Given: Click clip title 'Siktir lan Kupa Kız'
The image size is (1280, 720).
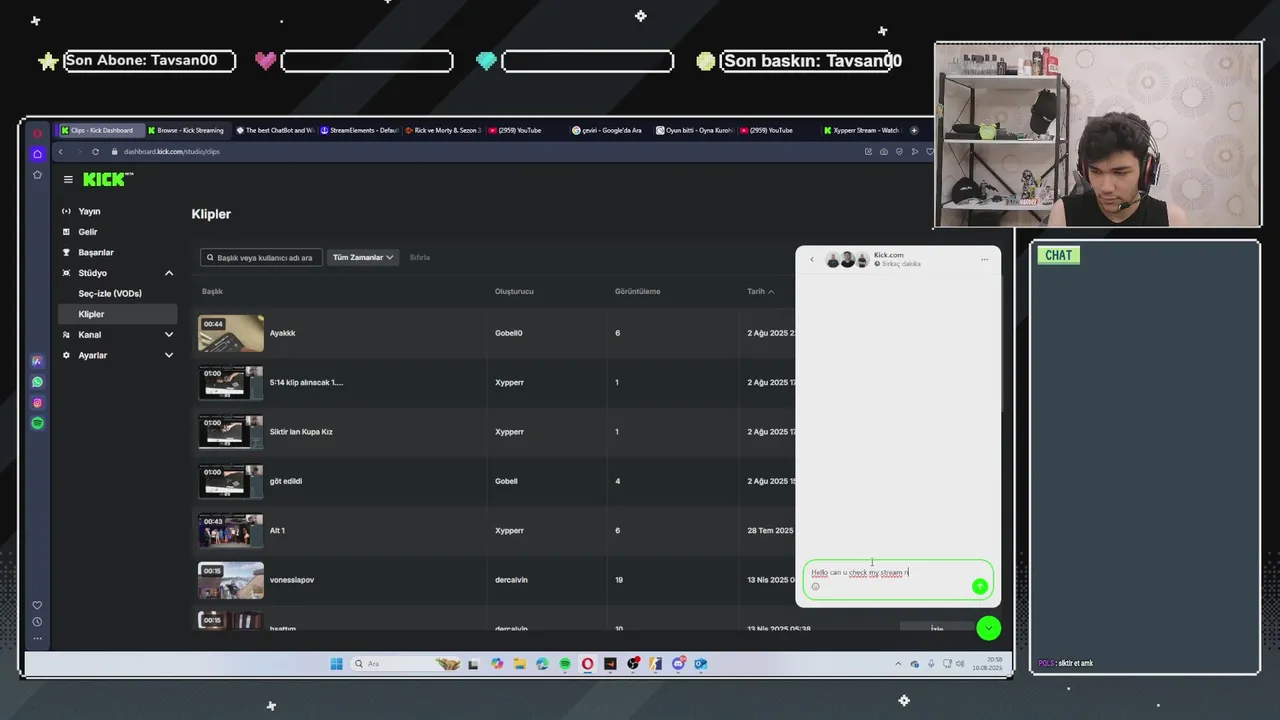Looking at the screenshot, I should coord(301,432).
